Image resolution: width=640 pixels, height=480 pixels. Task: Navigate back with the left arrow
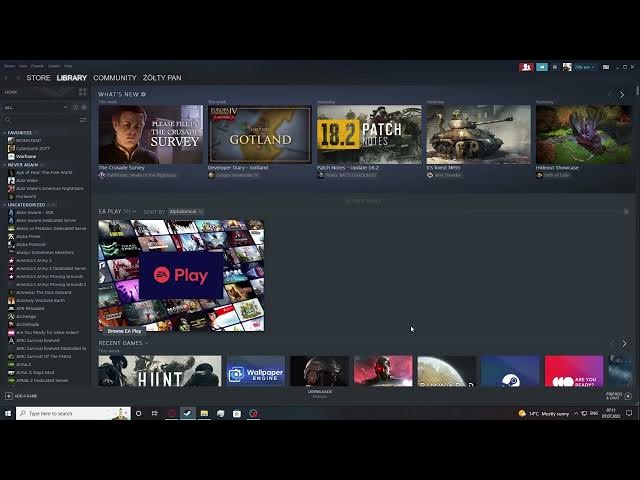pyautogui.click(x=7, y=78)
